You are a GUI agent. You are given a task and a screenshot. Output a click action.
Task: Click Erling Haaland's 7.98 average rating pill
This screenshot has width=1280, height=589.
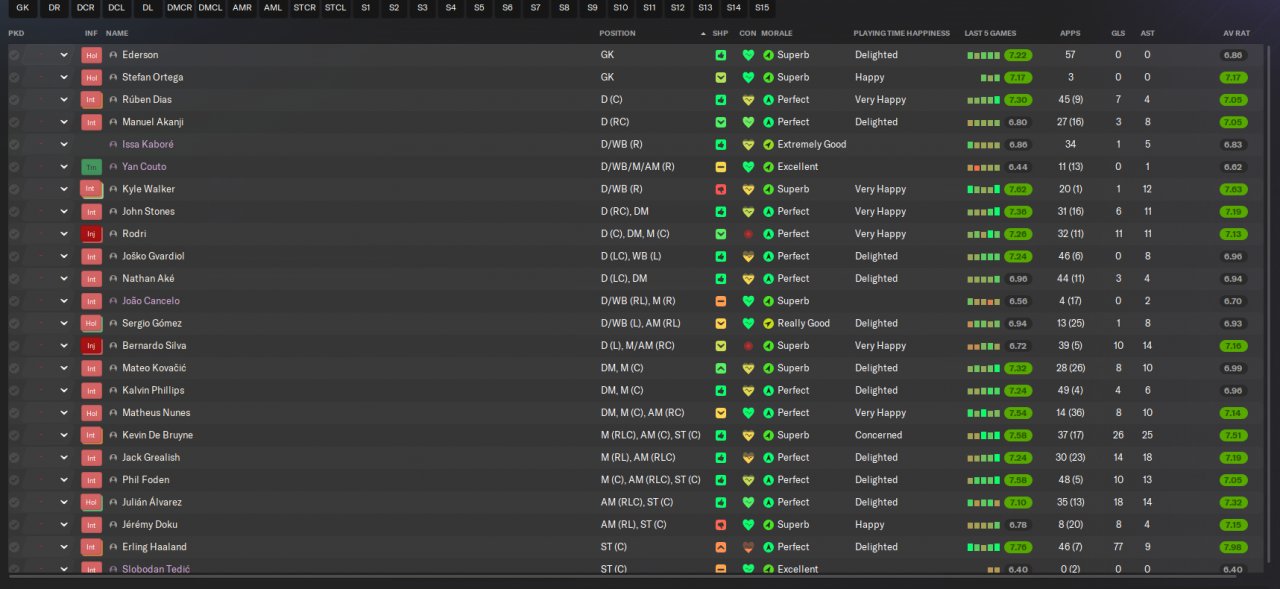click(1233, 547)
